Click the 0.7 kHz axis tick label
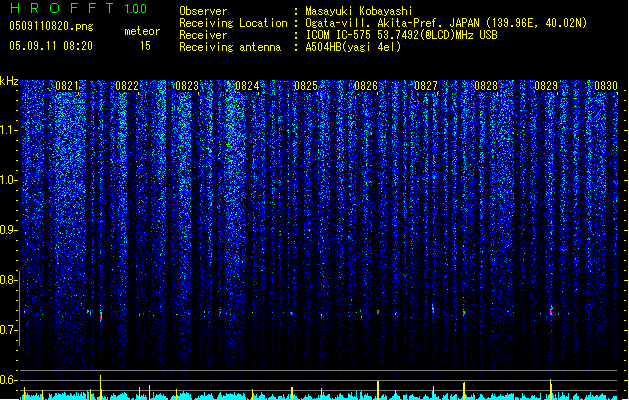This screenshot has height=400, width=629. click(8, 330)
